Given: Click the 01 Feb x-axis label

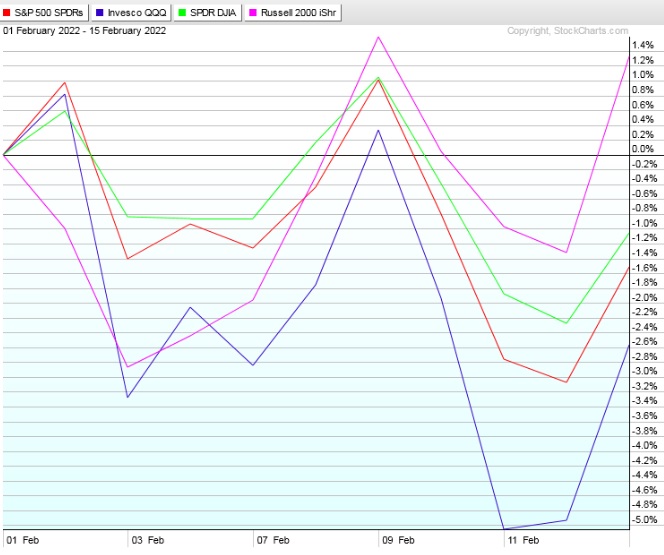Looking at the screenshot, I should (x=23, y=540).
